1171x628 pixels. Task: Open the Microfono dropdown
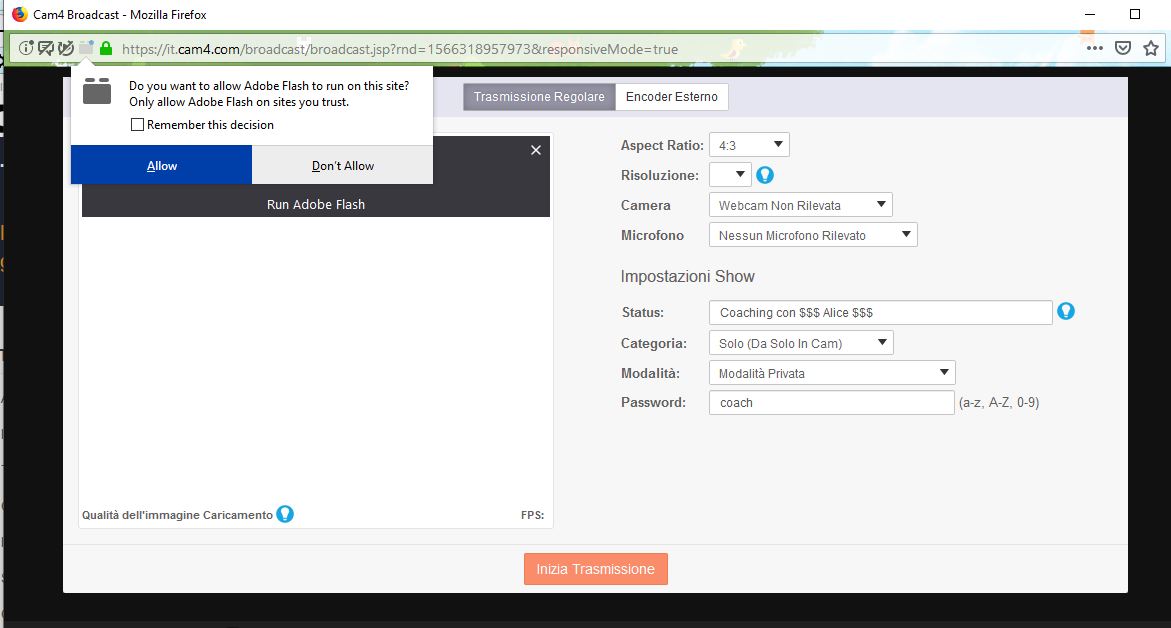tap(813, 235)
